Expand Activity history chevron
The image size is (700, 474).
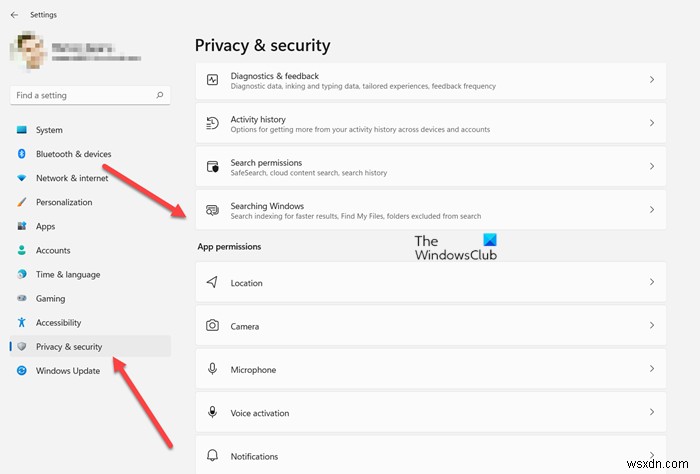652,123
